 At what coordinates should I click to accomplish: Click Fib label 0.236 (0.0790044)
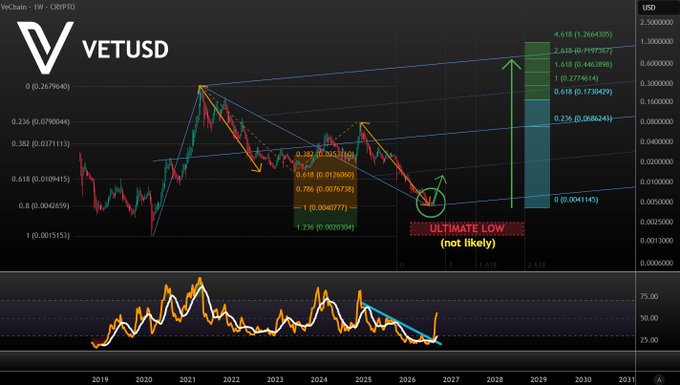pos(40,122)
